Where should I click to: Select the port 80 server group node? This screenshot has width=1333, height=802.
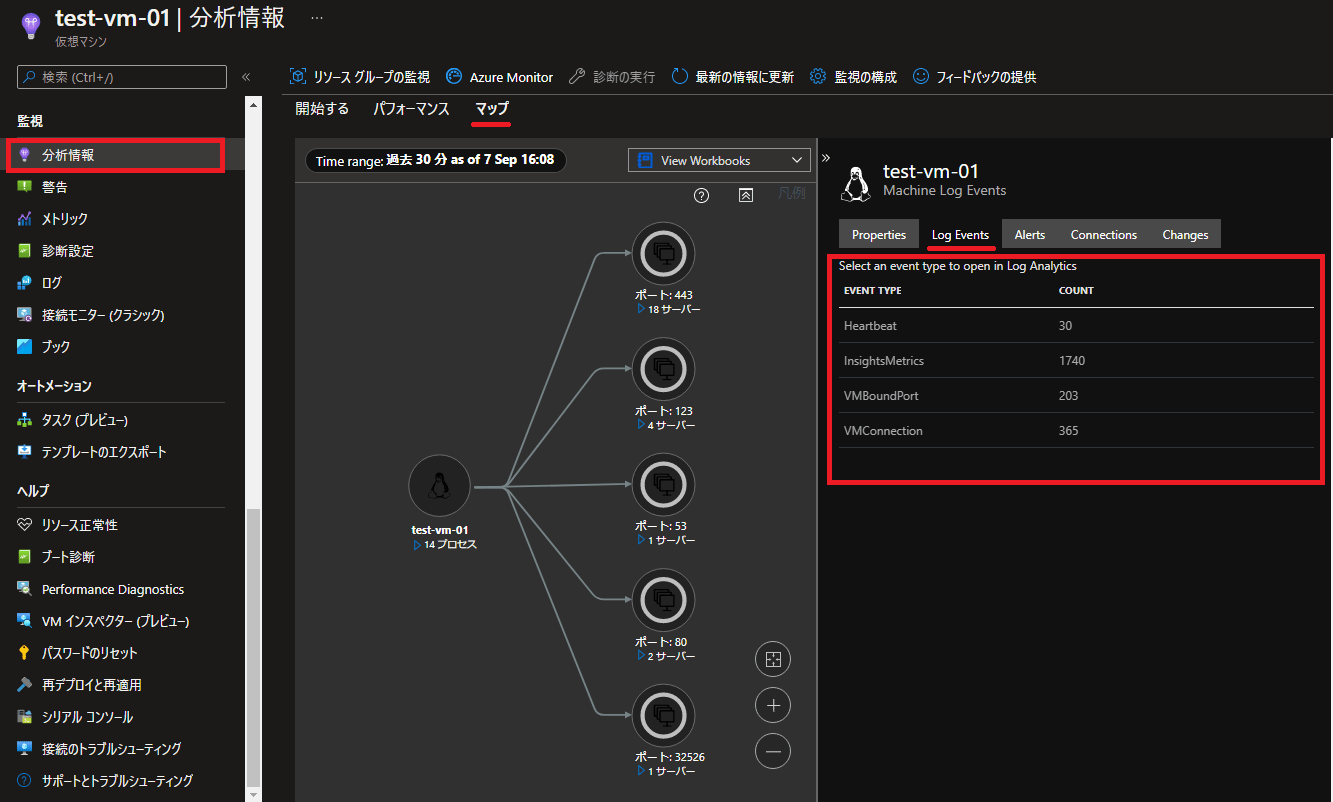click(x=663, y=600)
